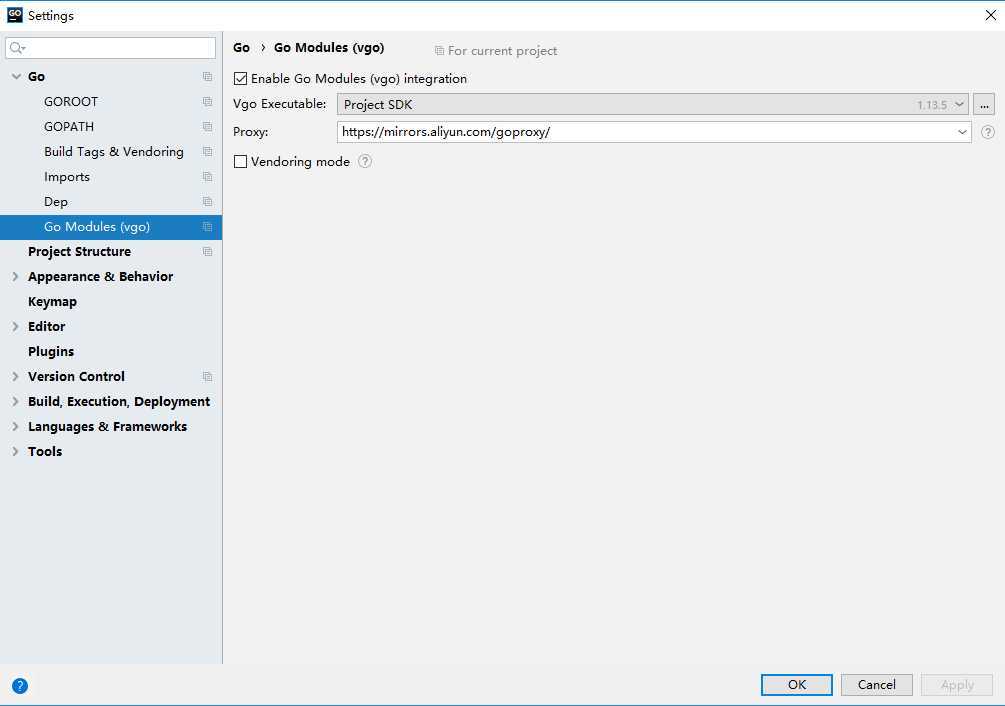Click the search magnifier icon in settings filter
Screen dimensions: 1005x706
(x=17, y=48)
